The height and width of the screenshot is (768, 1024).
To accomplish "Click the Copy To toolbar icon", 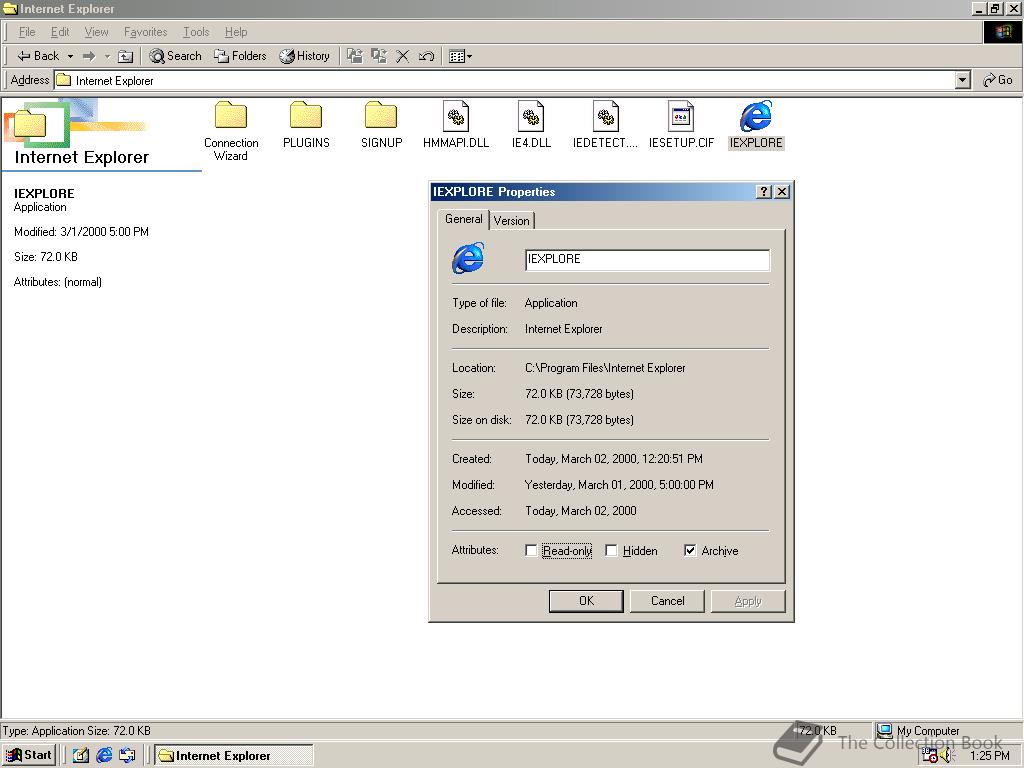I will pyautogui.click(x=379, y=56).
